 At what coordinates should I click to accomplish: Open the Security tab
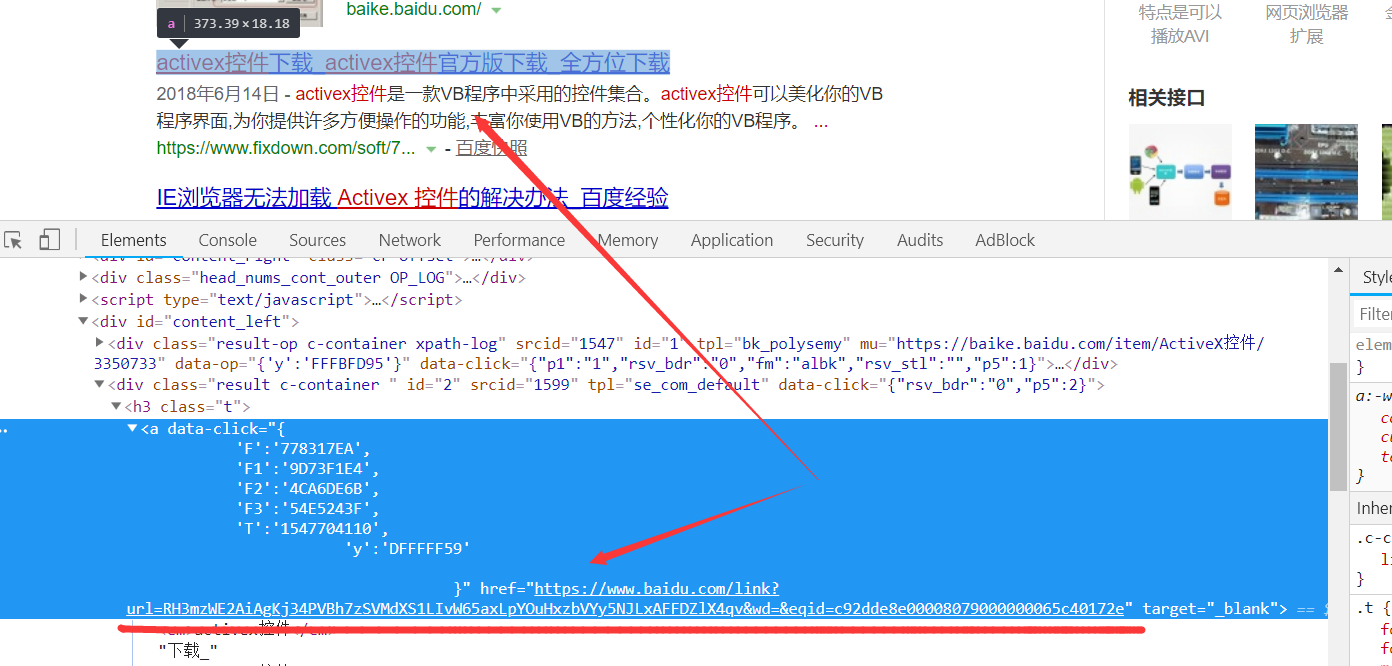(x=835, y=240)
